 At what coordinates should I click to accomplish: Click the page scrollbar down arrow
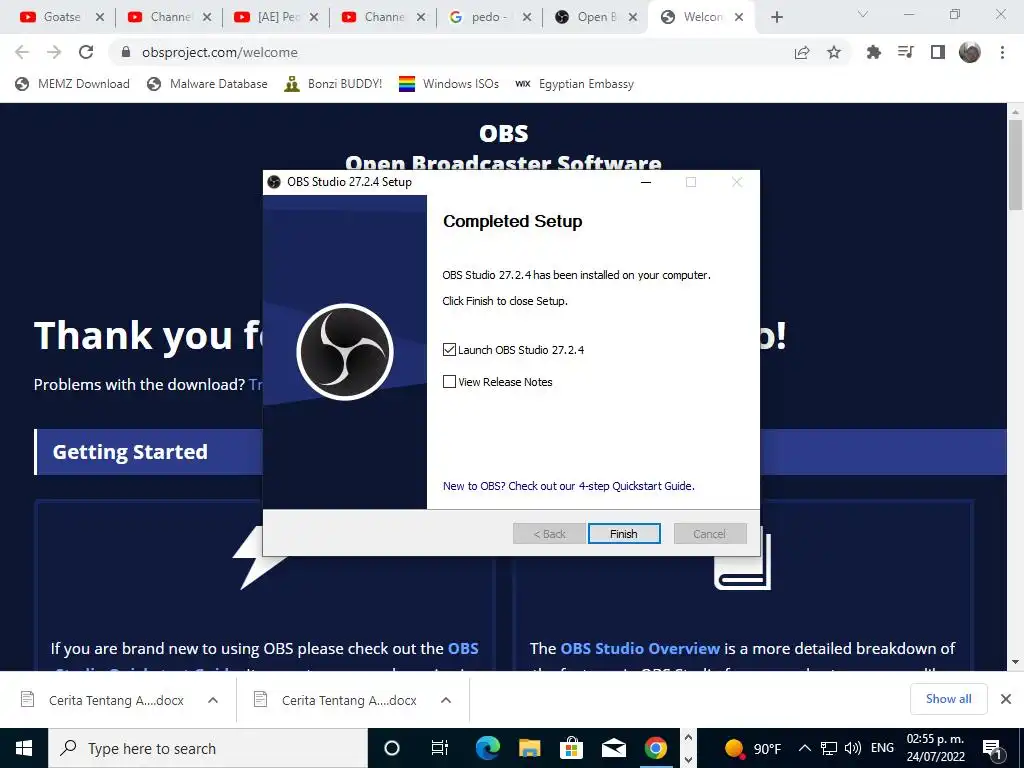[1016, 662]
